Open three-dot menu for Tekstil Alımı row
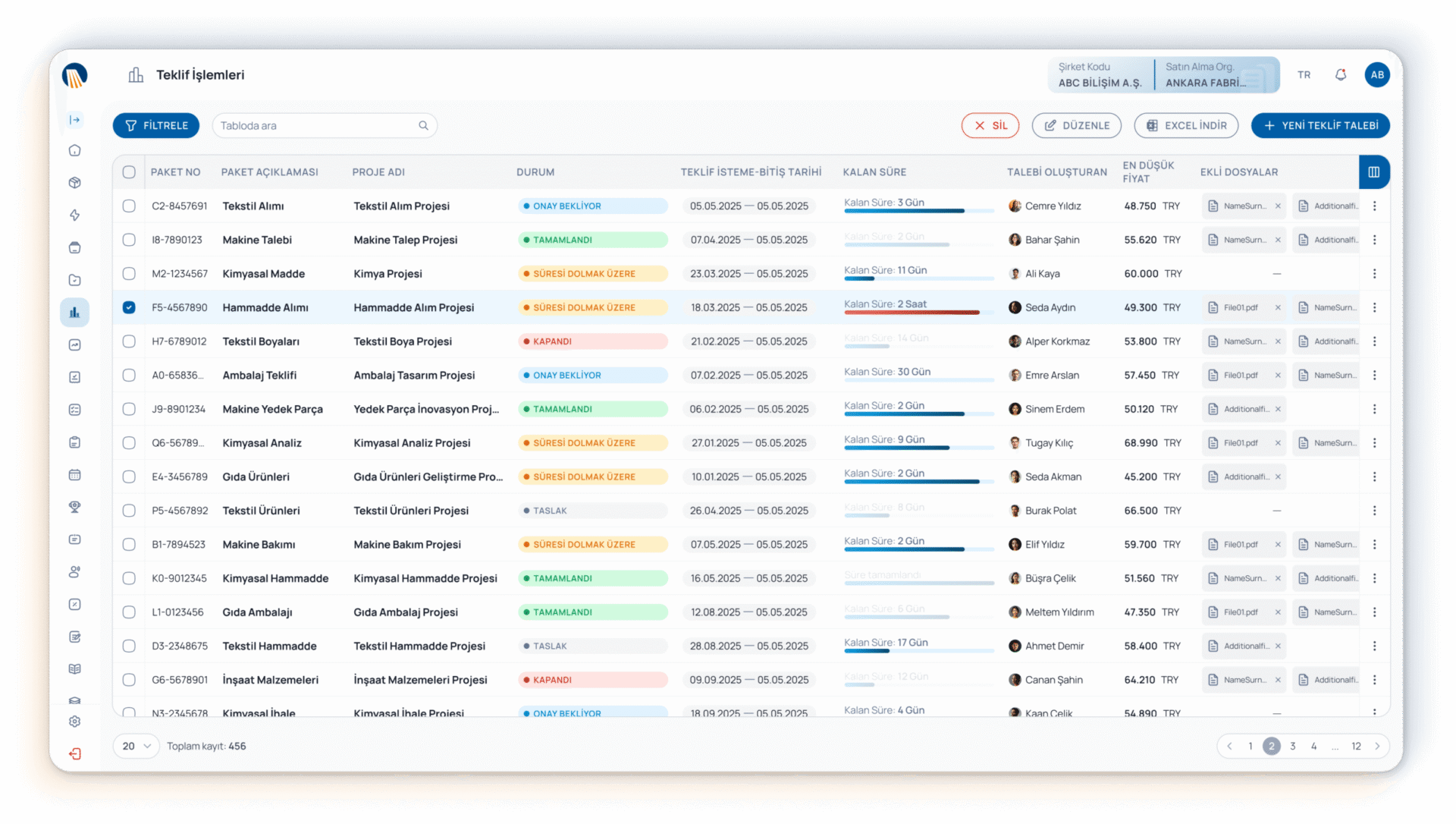This screenshot has width=1456, height=824. [x=1374, y=206]
